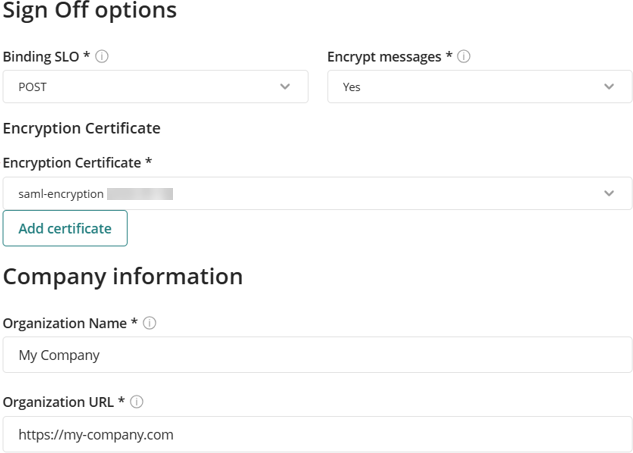The image size is (633, 453).
Task: Click the Sign Off options heading
Action: (90, 10)
